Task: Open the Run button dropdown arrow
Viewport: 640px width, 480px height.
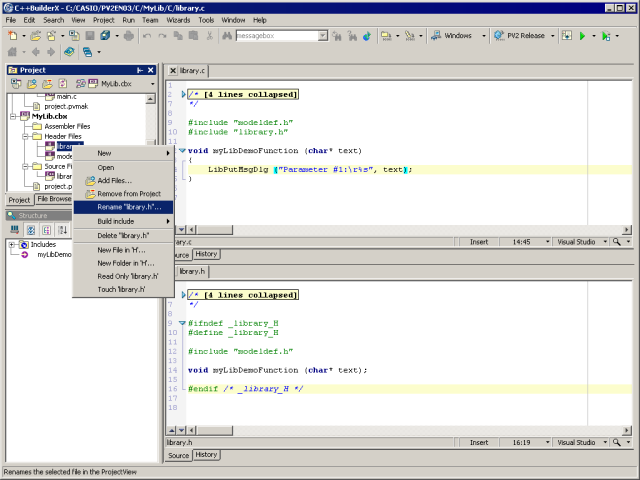Action: (x=594, y=36)
